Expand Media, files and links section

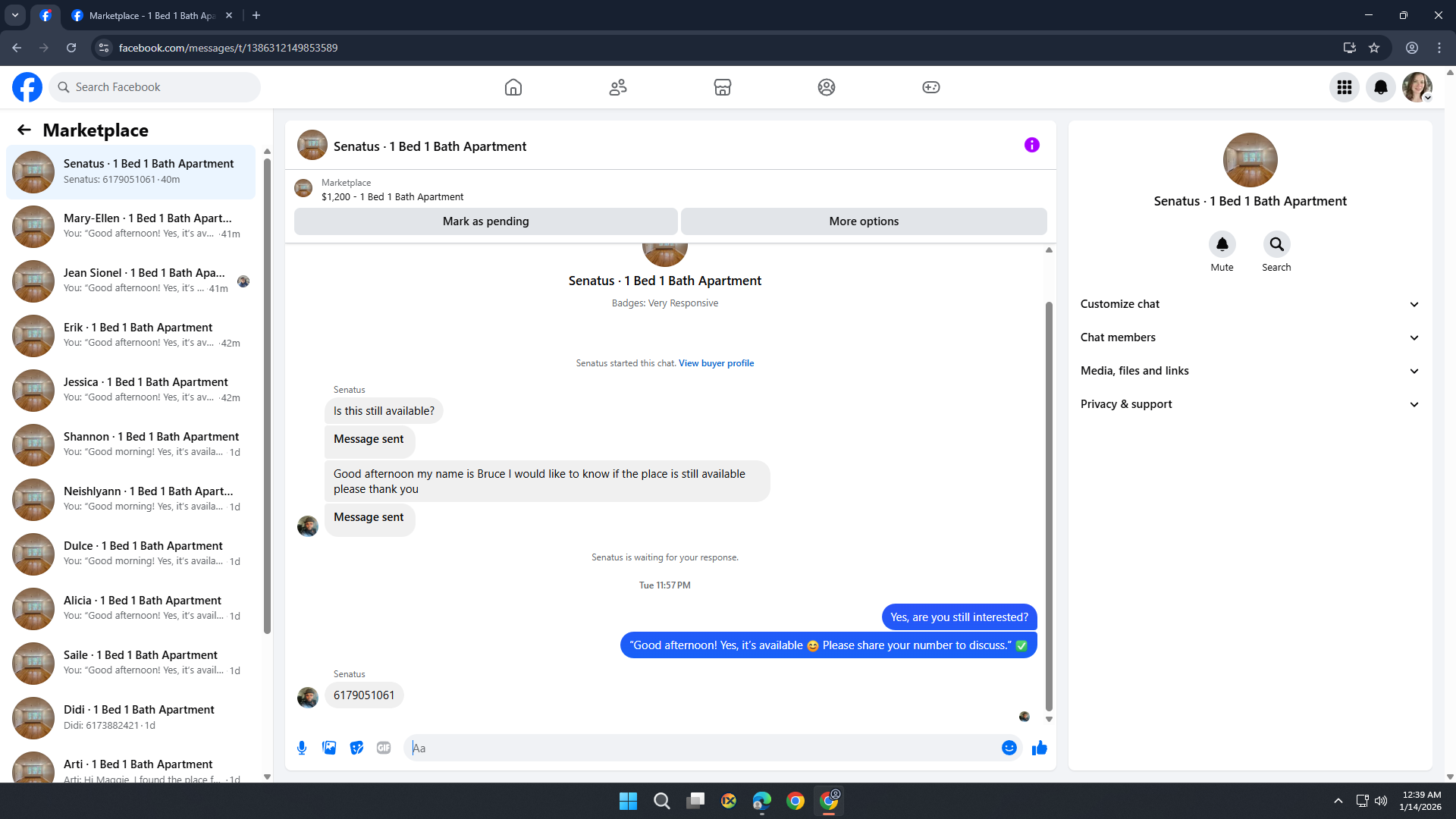(x=1249, y=371)
